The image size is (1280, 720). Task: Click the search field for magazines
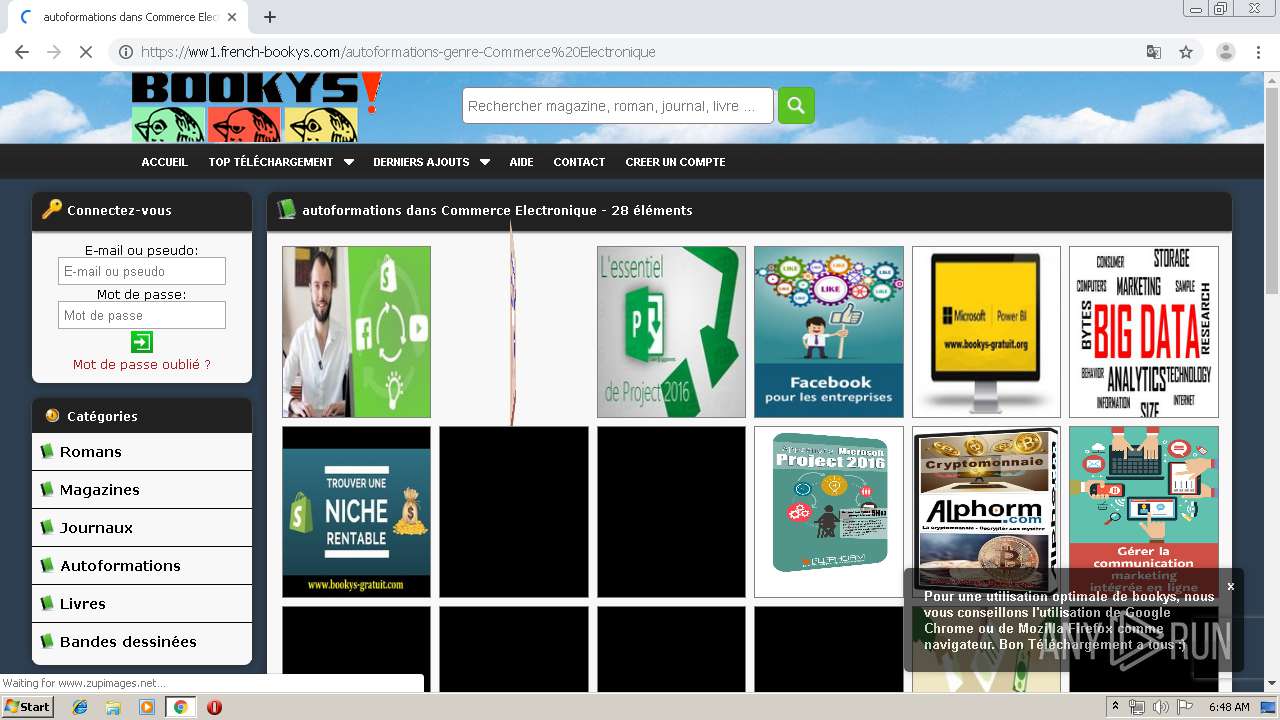point(617,106)
